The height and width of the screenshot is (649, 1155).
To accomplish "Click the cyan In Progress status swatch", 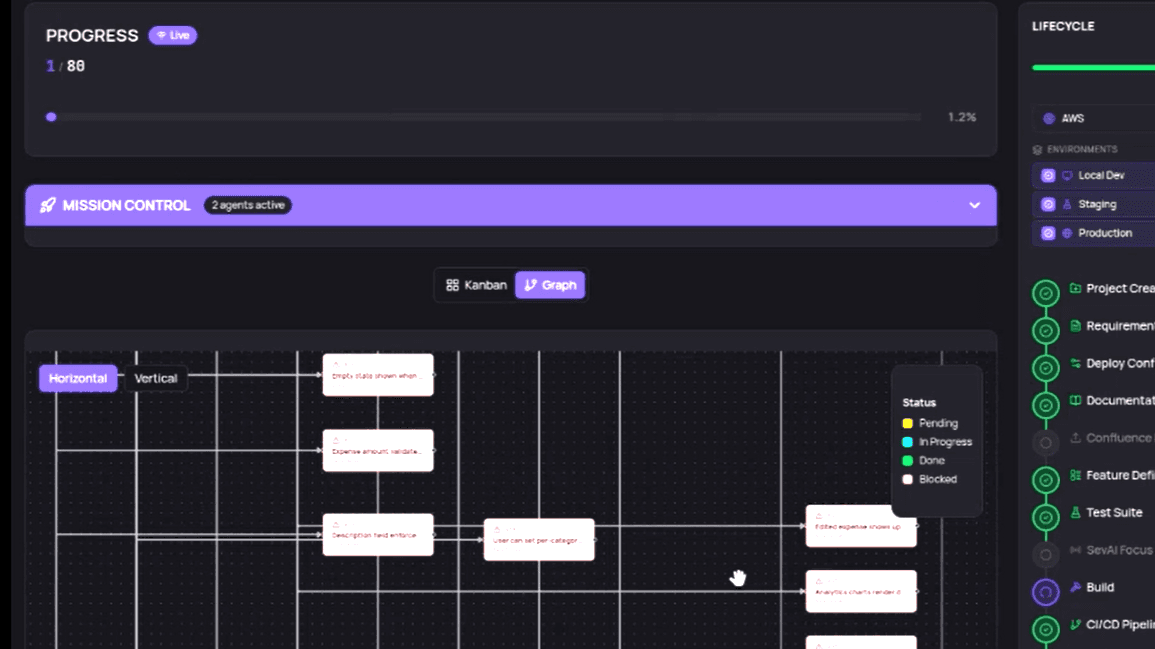I will coord(908,442).
